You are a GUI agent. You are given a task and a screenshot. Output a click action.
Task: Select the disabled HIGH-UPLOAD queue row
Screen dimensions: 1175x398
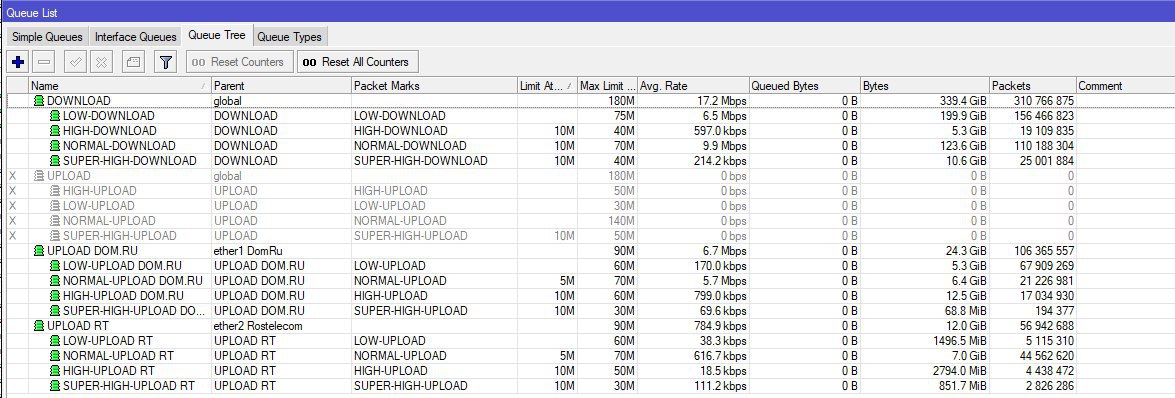click(590, 190)
